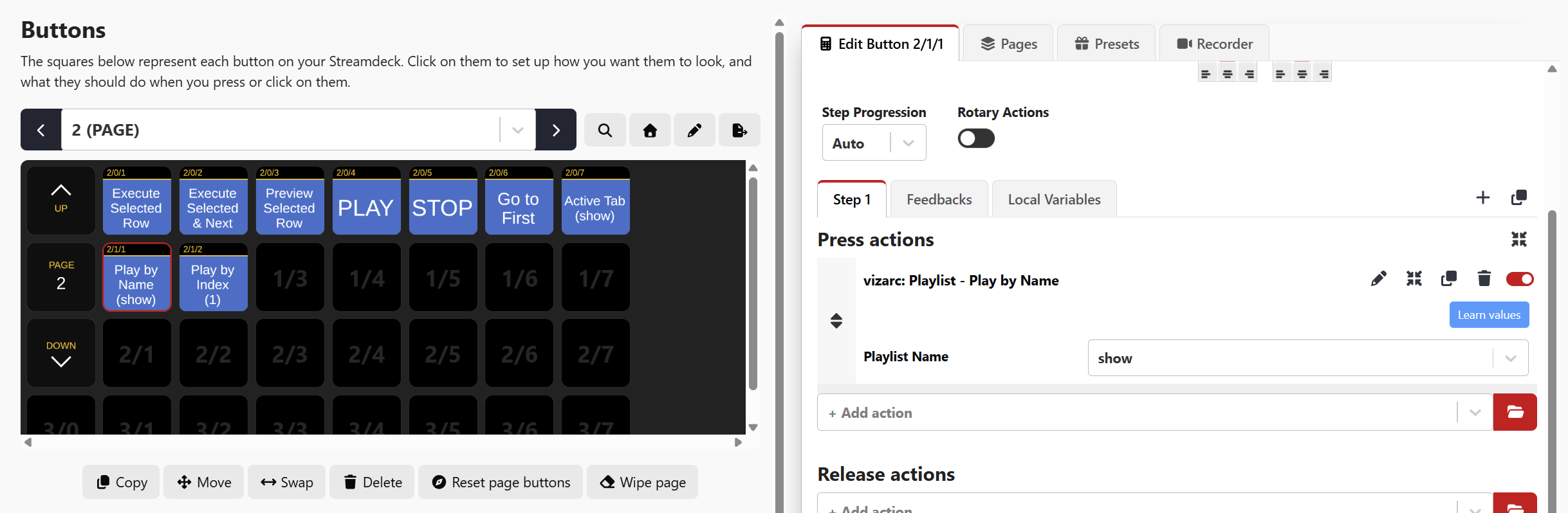Image resolution: width=1568 pixels, height=513 pixels.
Task: Click the export page icon
Action: click(739, 130)
